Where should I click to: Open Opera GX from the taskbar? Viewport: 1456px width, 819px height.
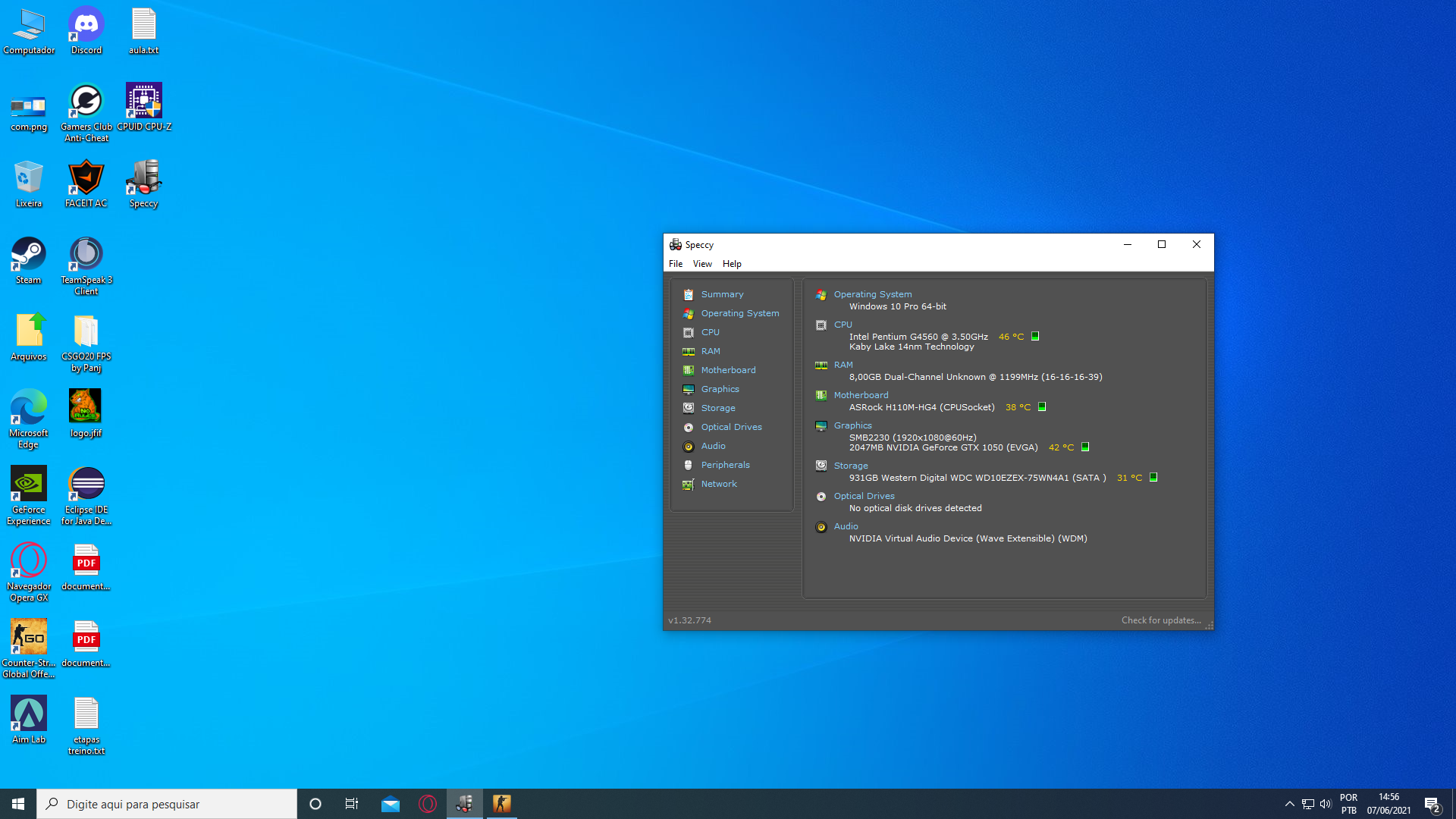pos(428,804)
